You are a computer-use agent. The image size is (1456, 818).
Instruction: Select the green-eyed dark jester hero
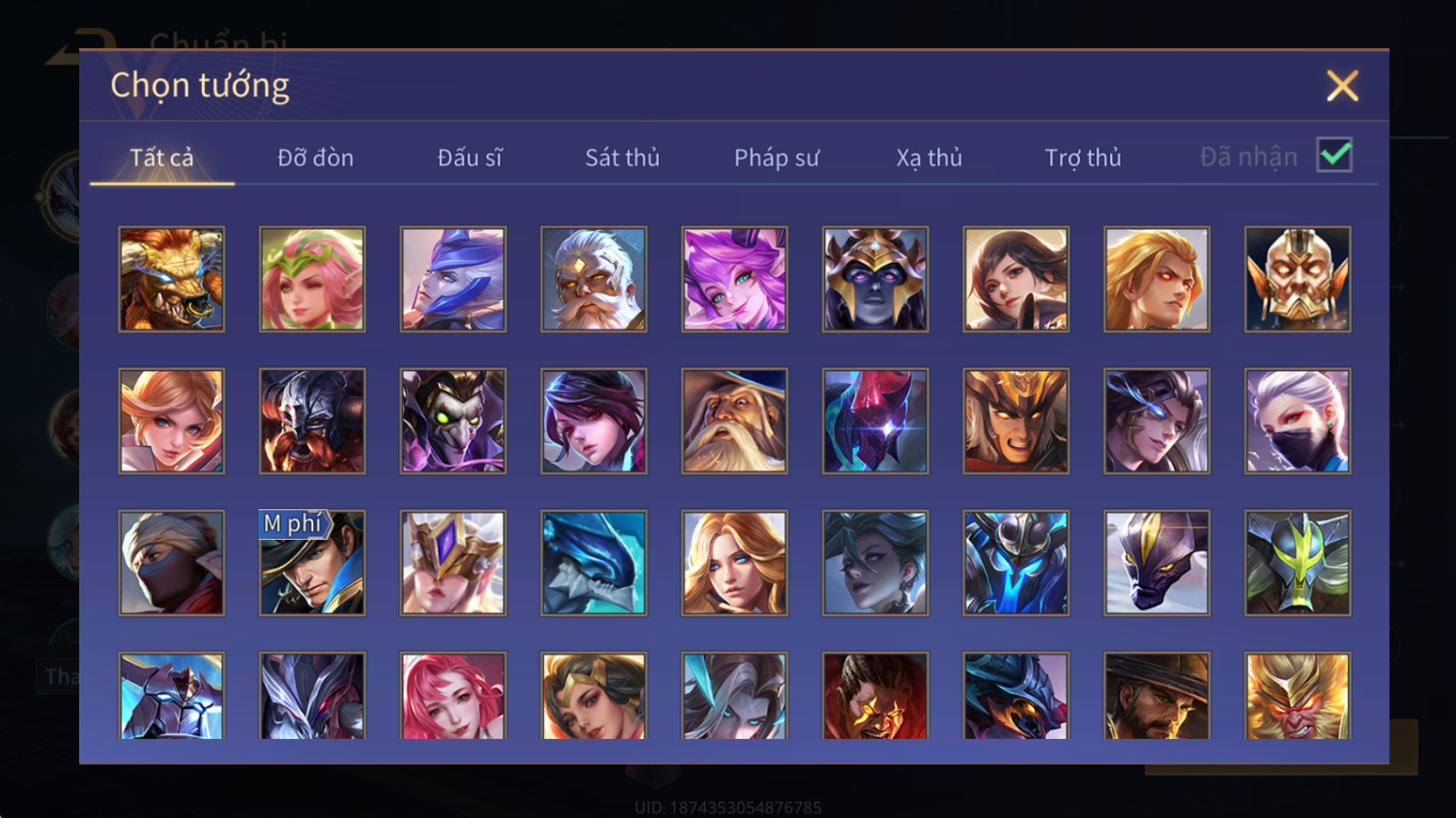(453, 421)
